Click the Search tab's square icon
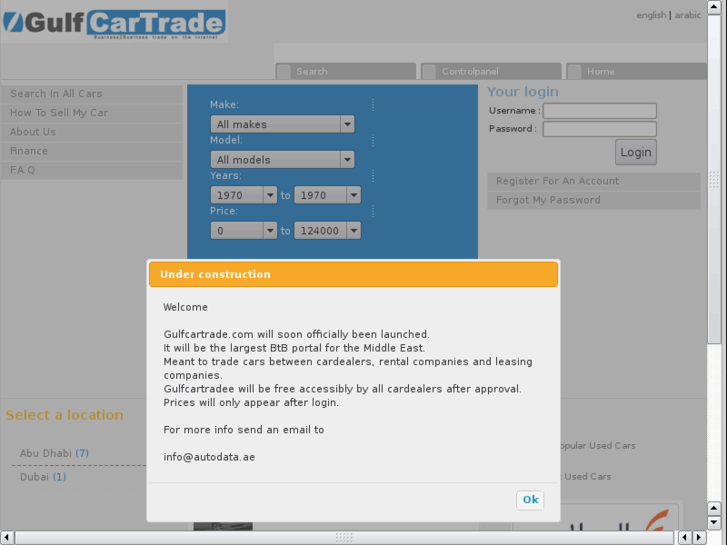The width and height of the screenshot is (727, 545). tap(284, 72)
